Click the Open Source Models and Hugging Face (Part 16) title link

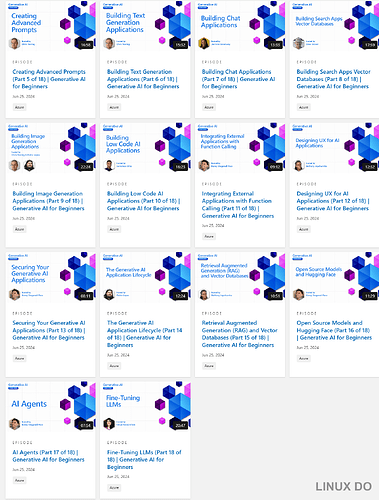click(x=334, y=330)
